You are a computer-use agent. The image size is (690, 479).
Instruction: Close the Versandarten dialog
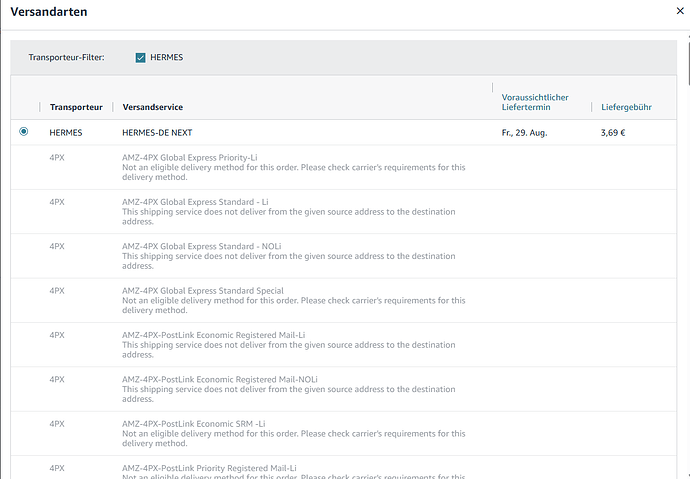(x=680, y=12)
